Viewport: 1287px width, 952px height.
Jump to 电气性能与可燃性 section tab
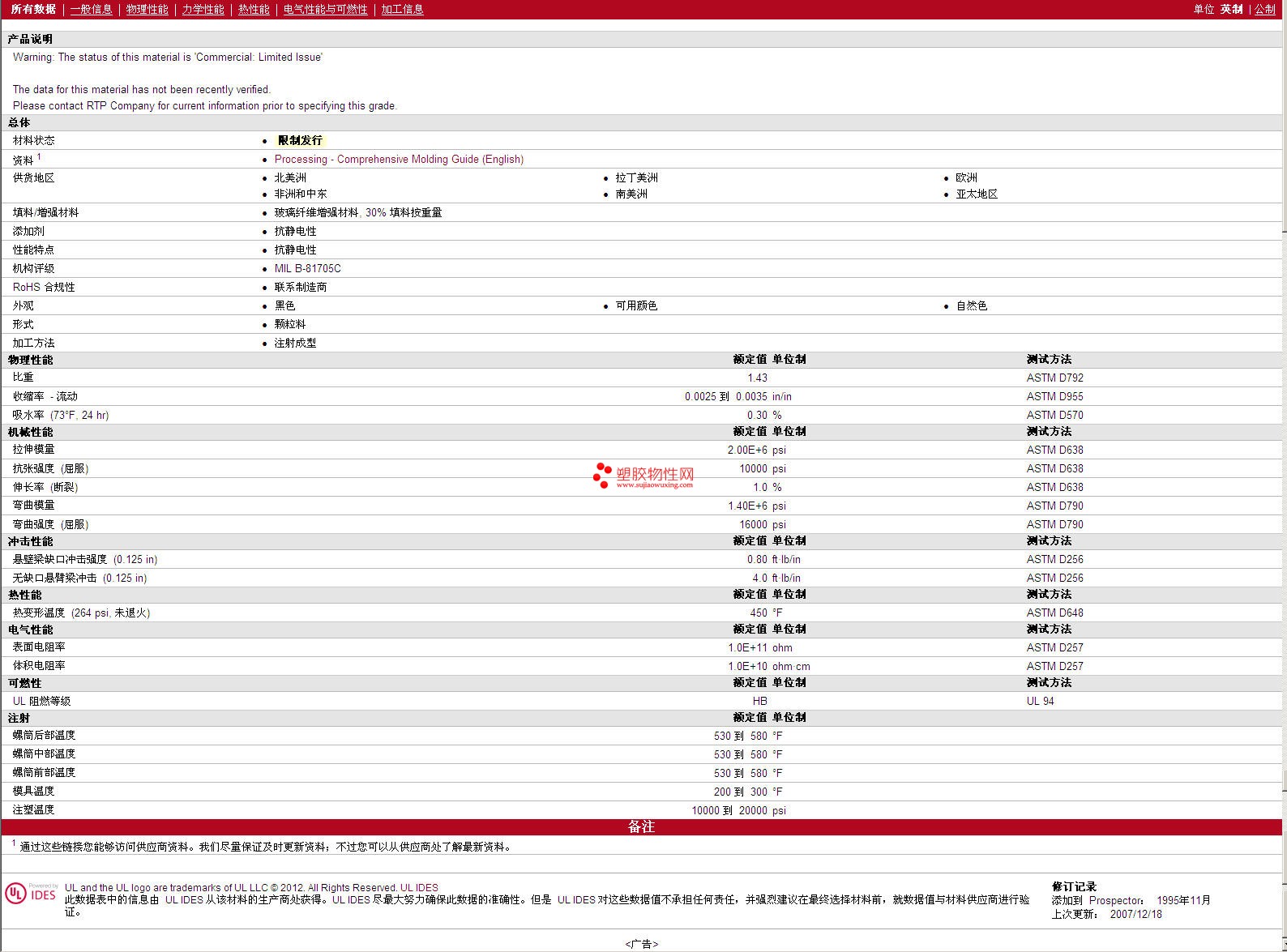pos(325,10)
